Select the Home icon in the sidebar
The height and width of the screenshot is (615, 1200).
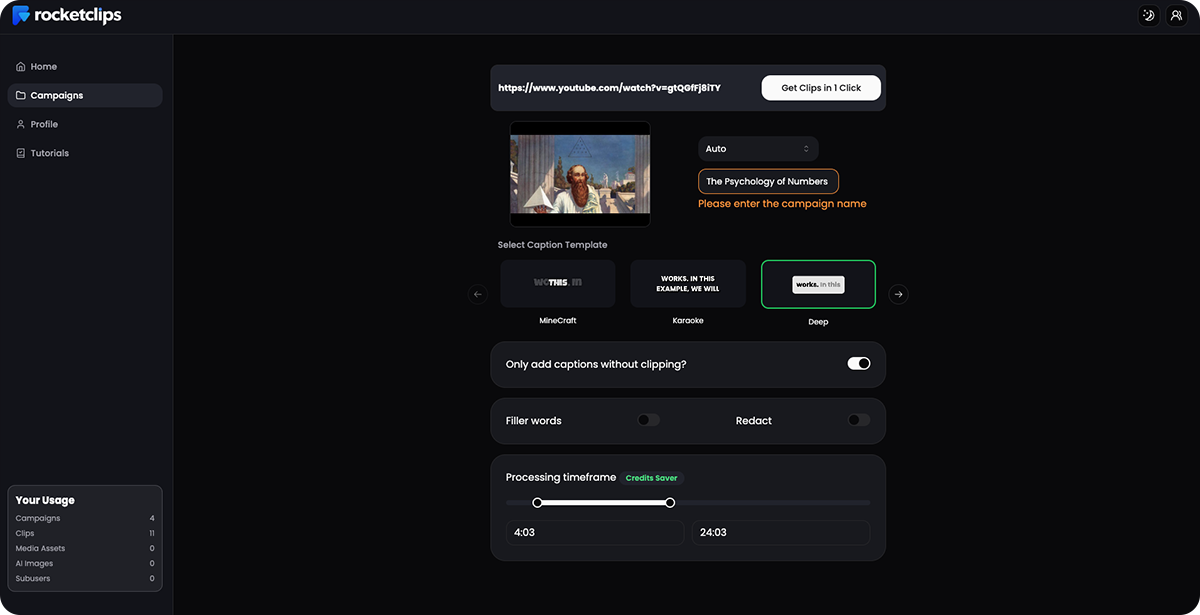coord(20,66)
